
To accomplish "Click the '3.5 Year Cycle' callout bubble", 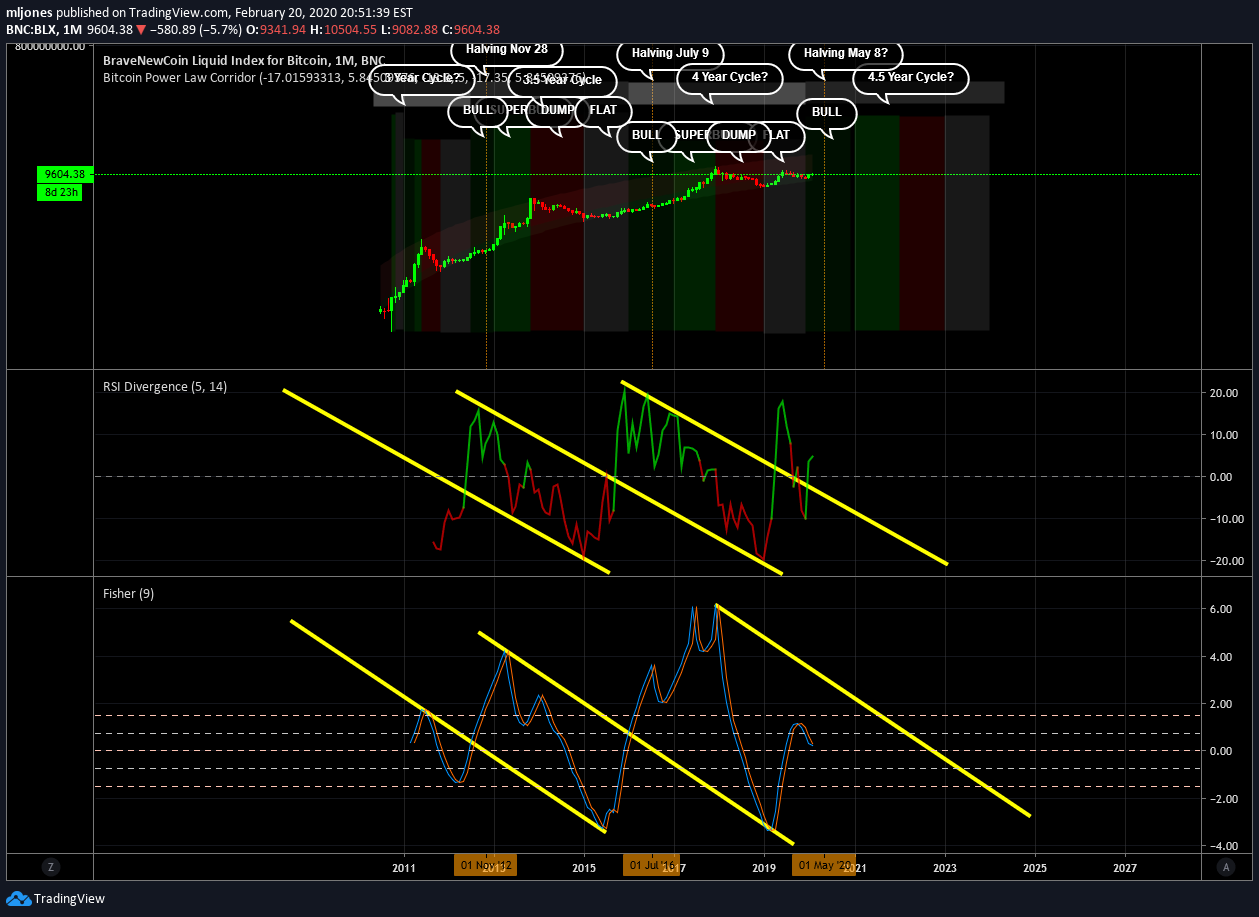I will pos(562,80).
